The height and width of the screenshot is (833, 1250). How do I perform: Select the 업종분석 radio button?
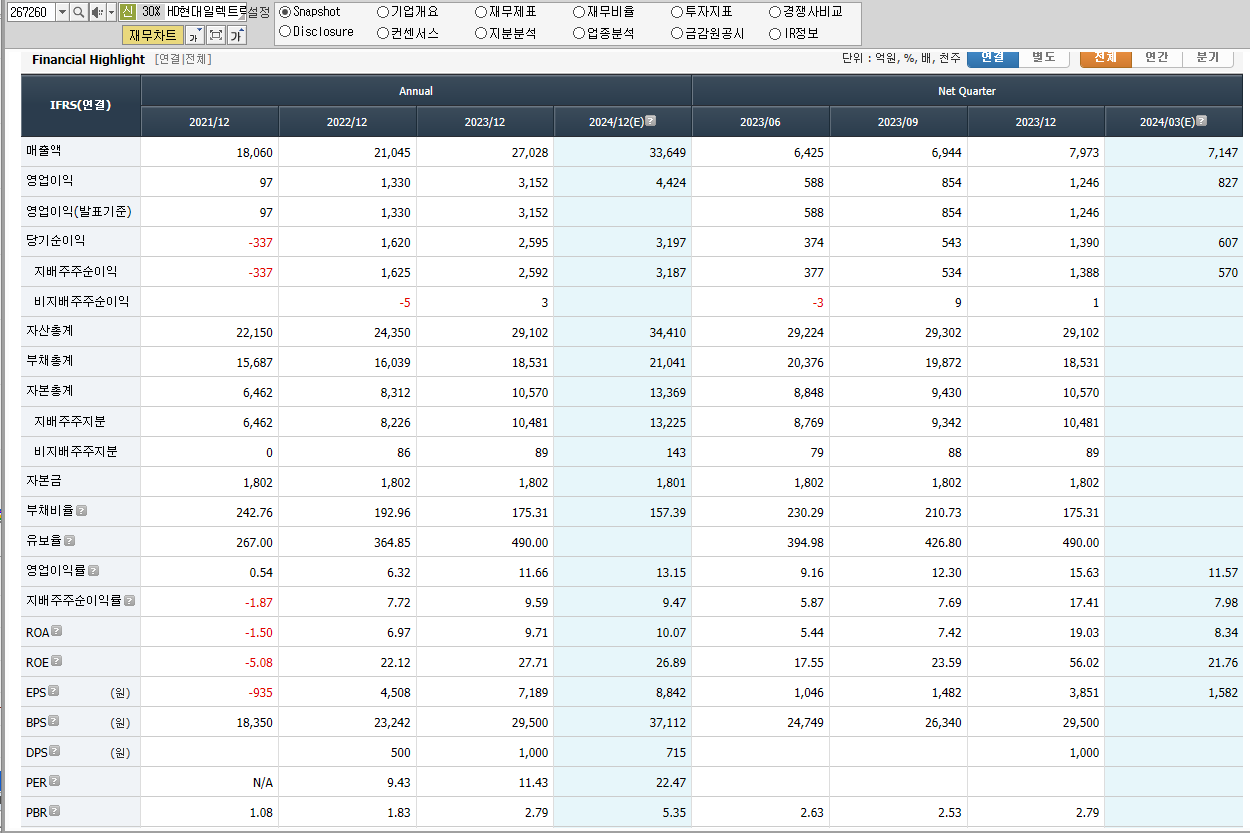(579, 33)
